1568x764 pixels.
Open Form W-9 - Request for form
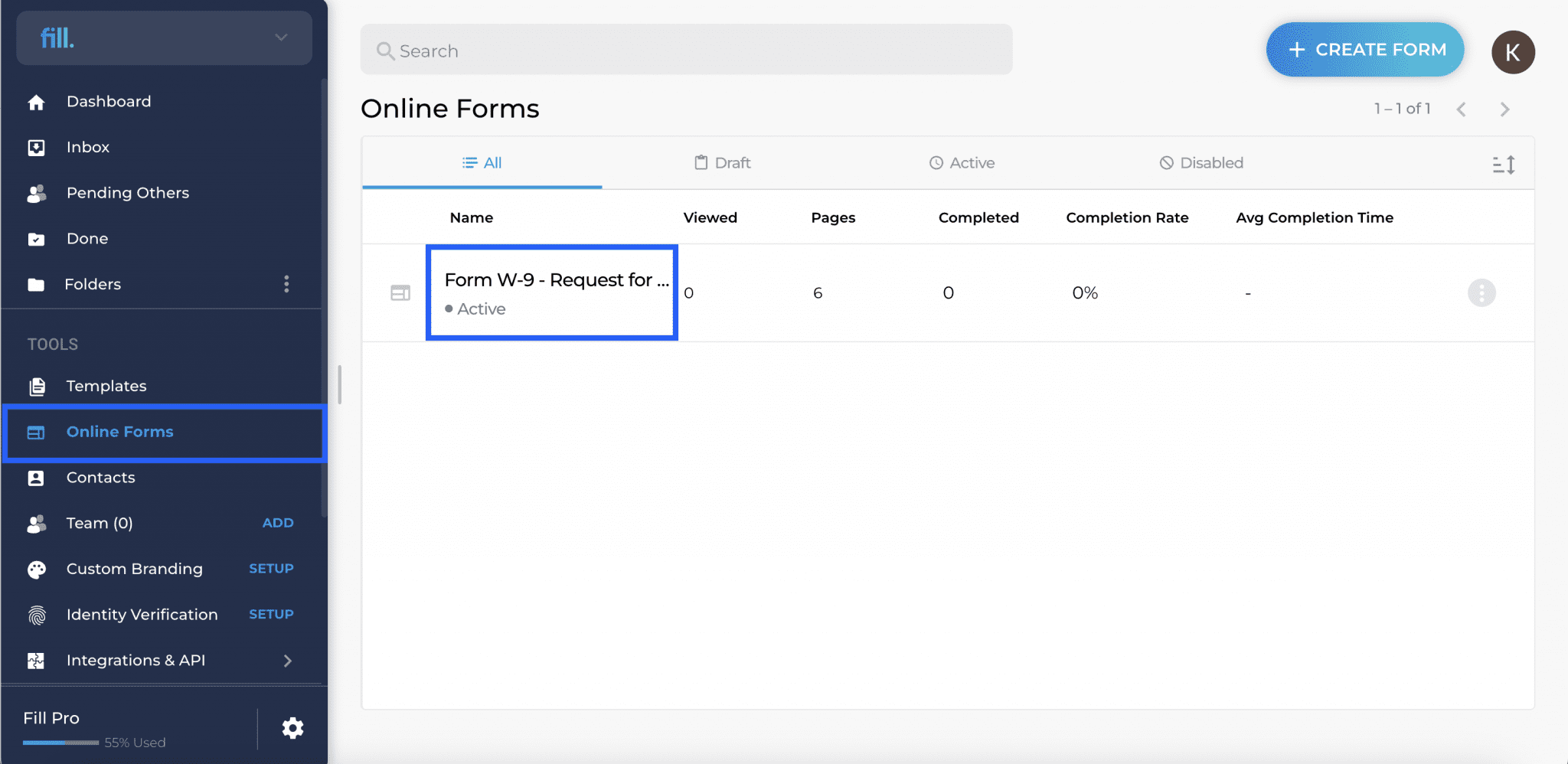[x=557, y=280]
